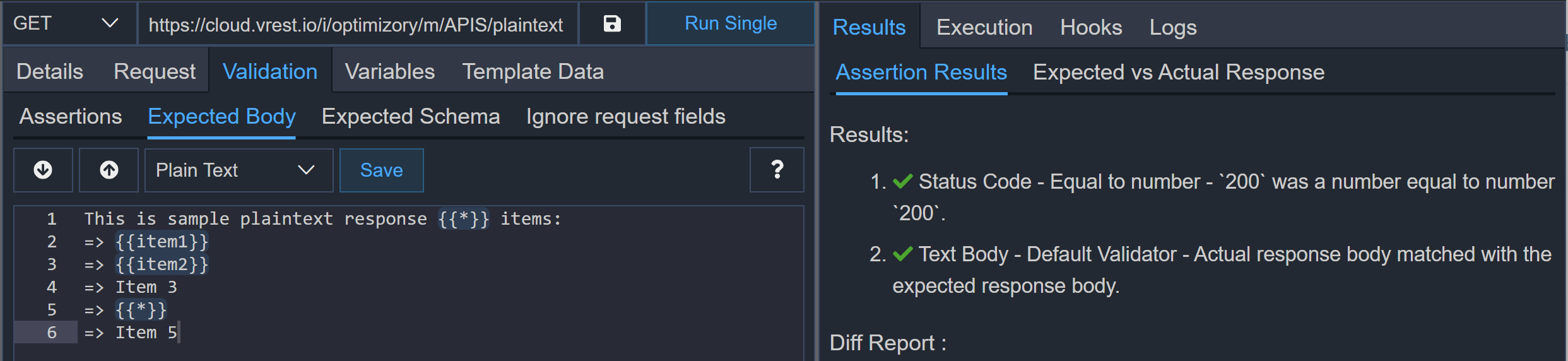Screen dimensions: 1568x361
Task: Open the Request tab
Action: 155,71
